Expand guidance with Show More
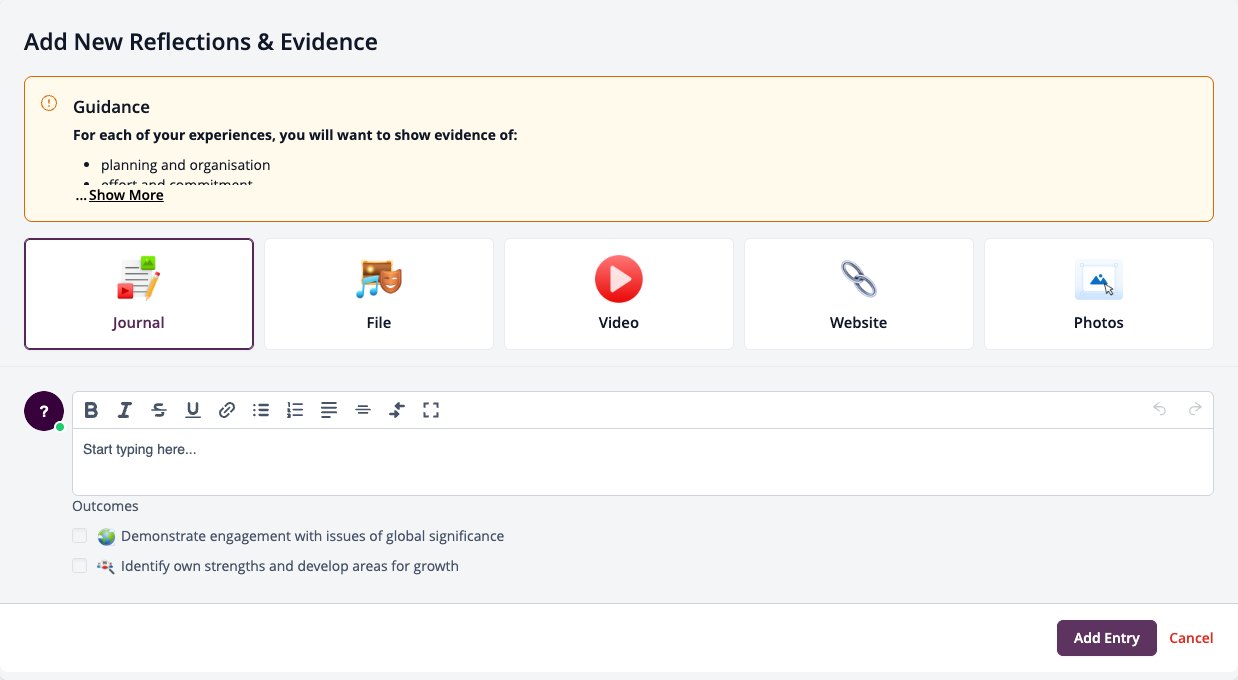This screenshot has height=680, width=1238. click(x=126, y=195)
